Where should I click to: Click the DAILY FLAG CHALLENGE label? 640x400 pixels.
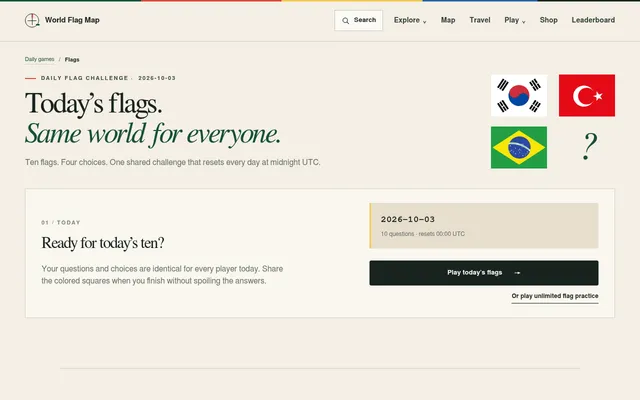point(84,78)
